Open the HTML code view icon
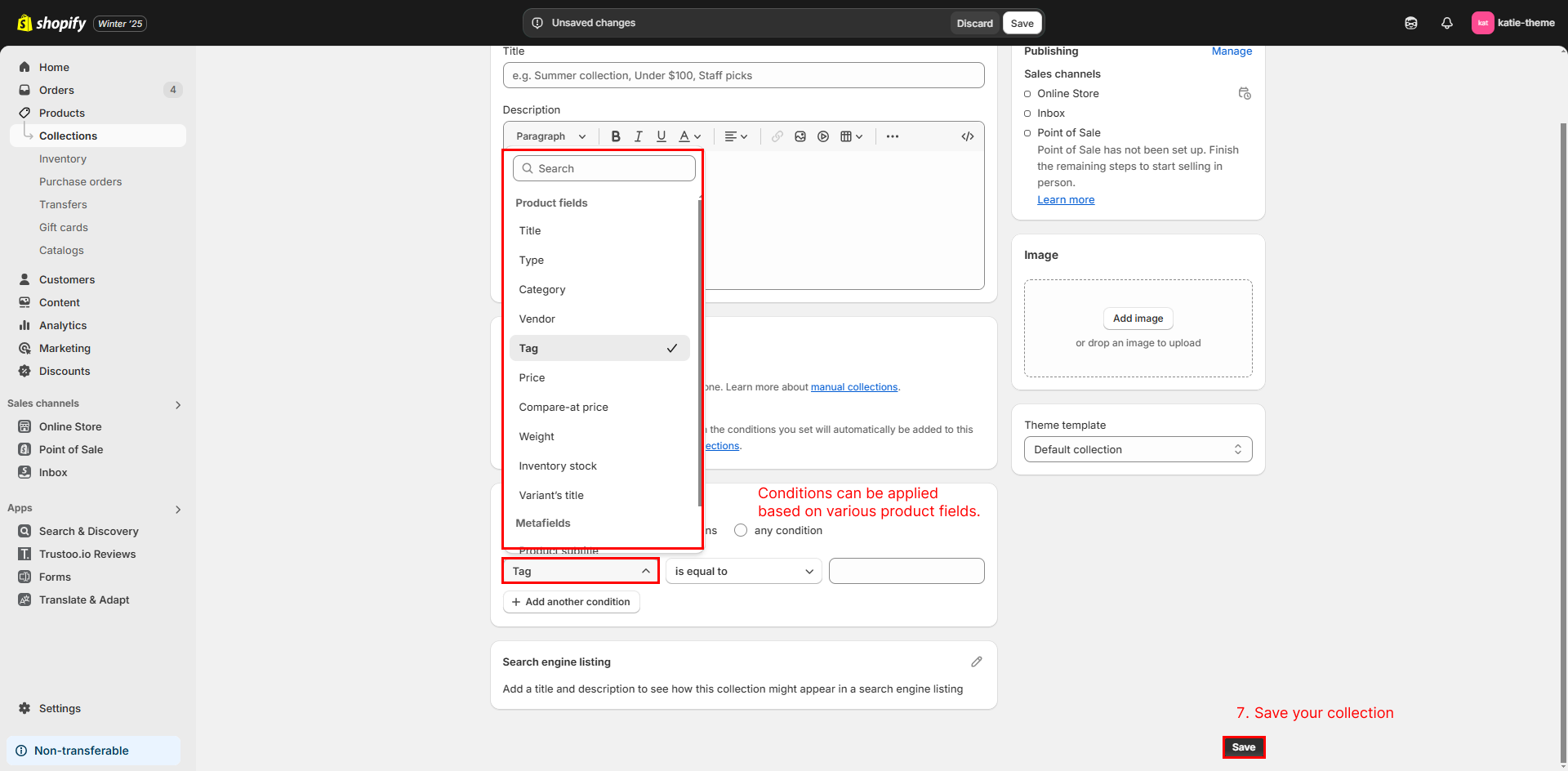The height and width of the screenshot is (771, 1568). [968, 136]
